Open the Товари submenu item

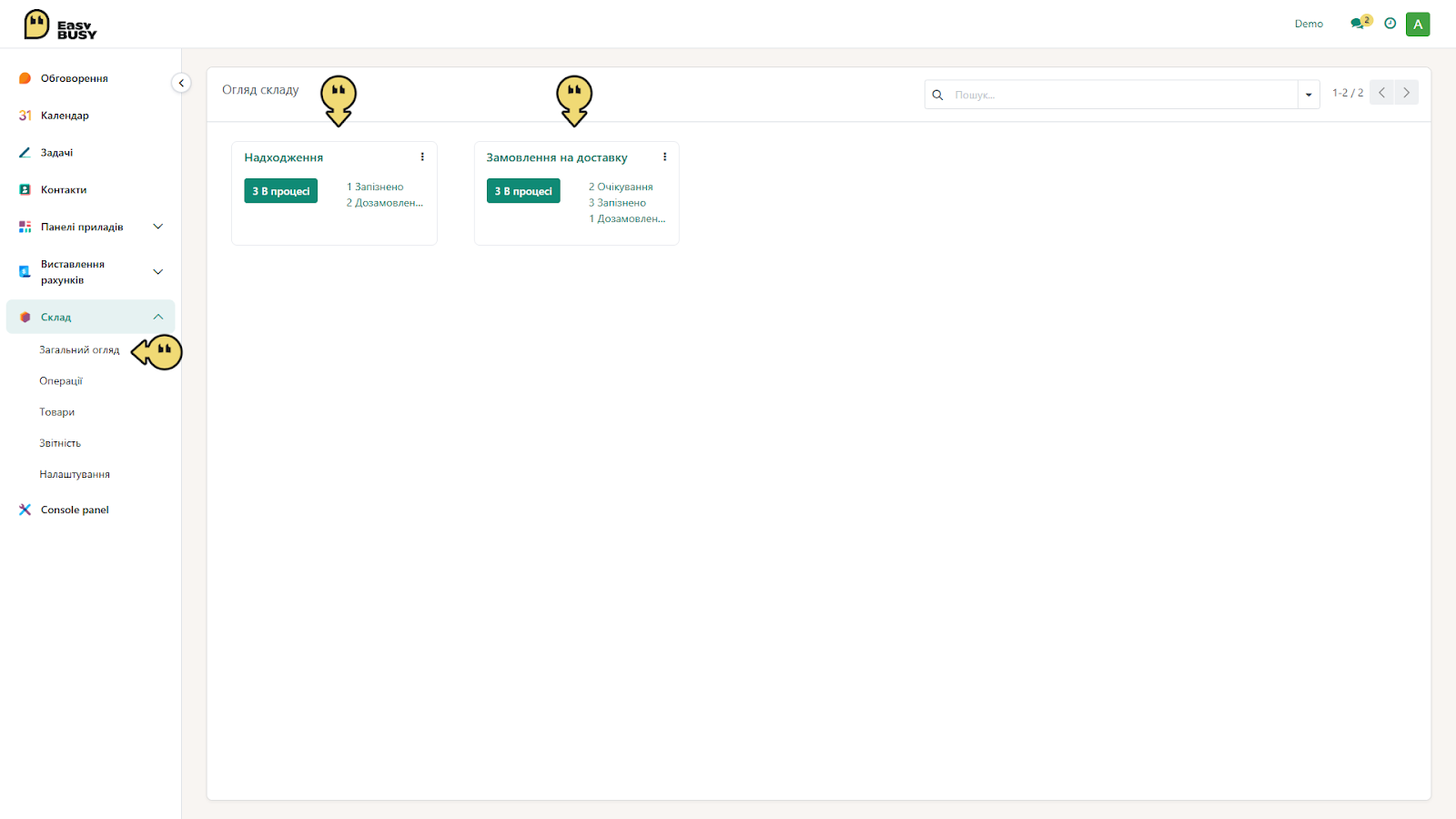tap(57, 412)
